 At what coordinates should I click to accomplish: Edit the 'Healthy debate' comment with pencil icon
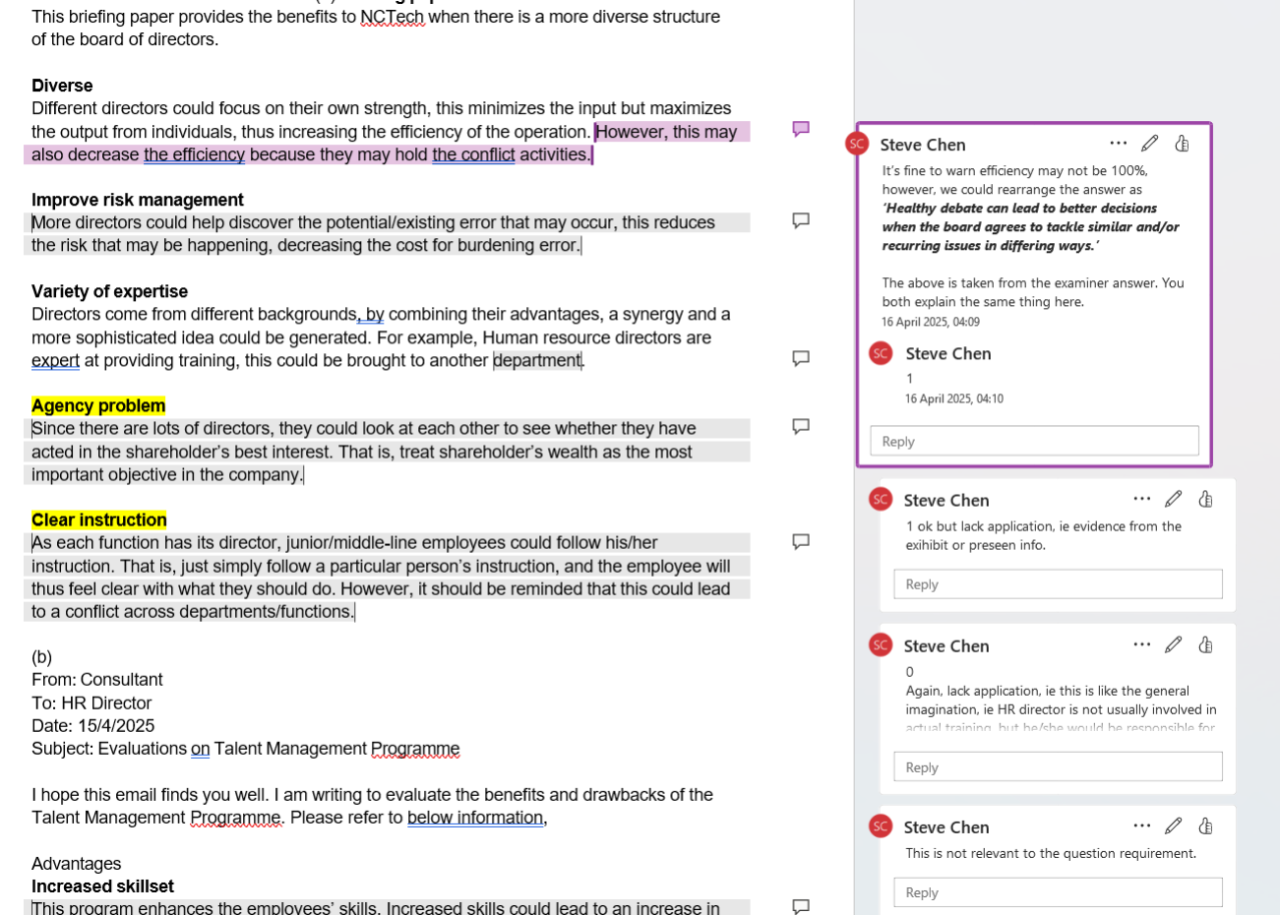(x=1150, y=144)
